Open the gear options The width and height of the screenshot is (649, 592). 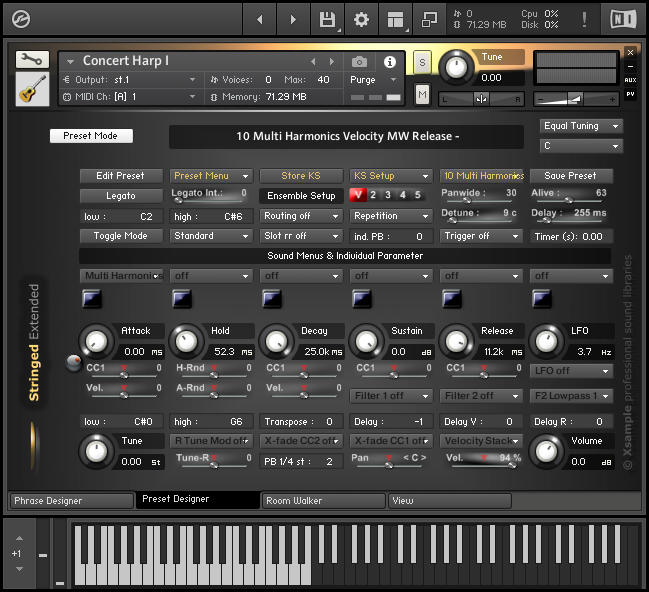coord(361,19)
